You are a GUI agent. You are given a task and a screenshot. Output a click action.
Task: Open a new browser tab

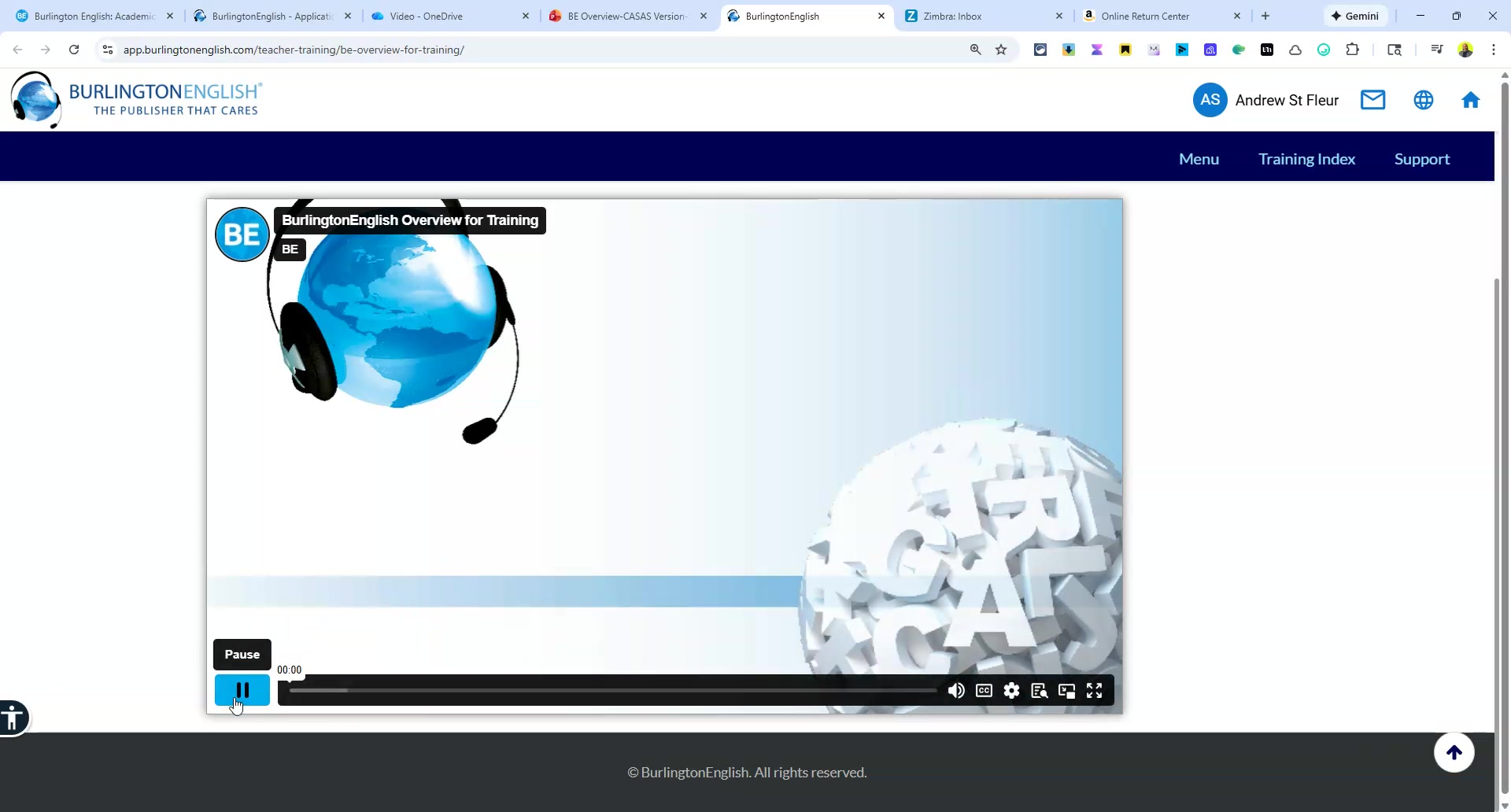coord(1265,16)
